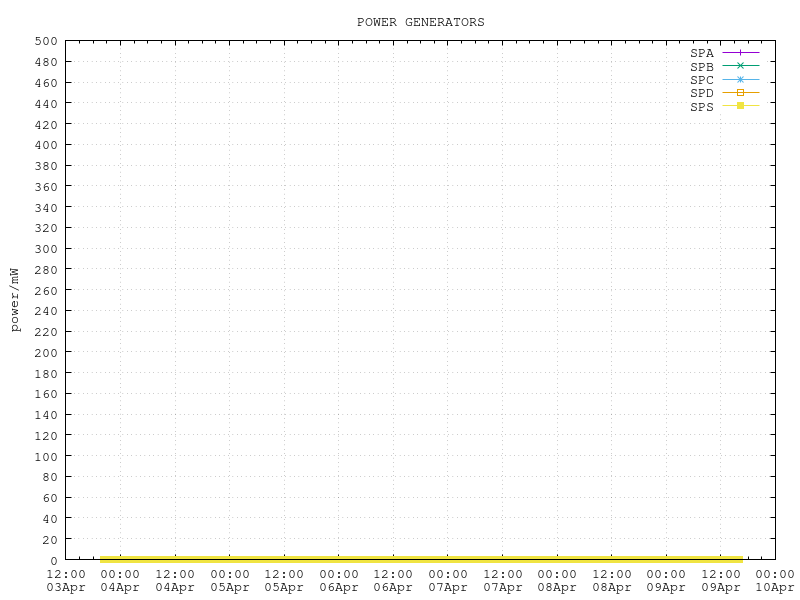
Task: Click the POWER GENERATORS chart title
Action: pyautogui.click(x=420, y=22)
